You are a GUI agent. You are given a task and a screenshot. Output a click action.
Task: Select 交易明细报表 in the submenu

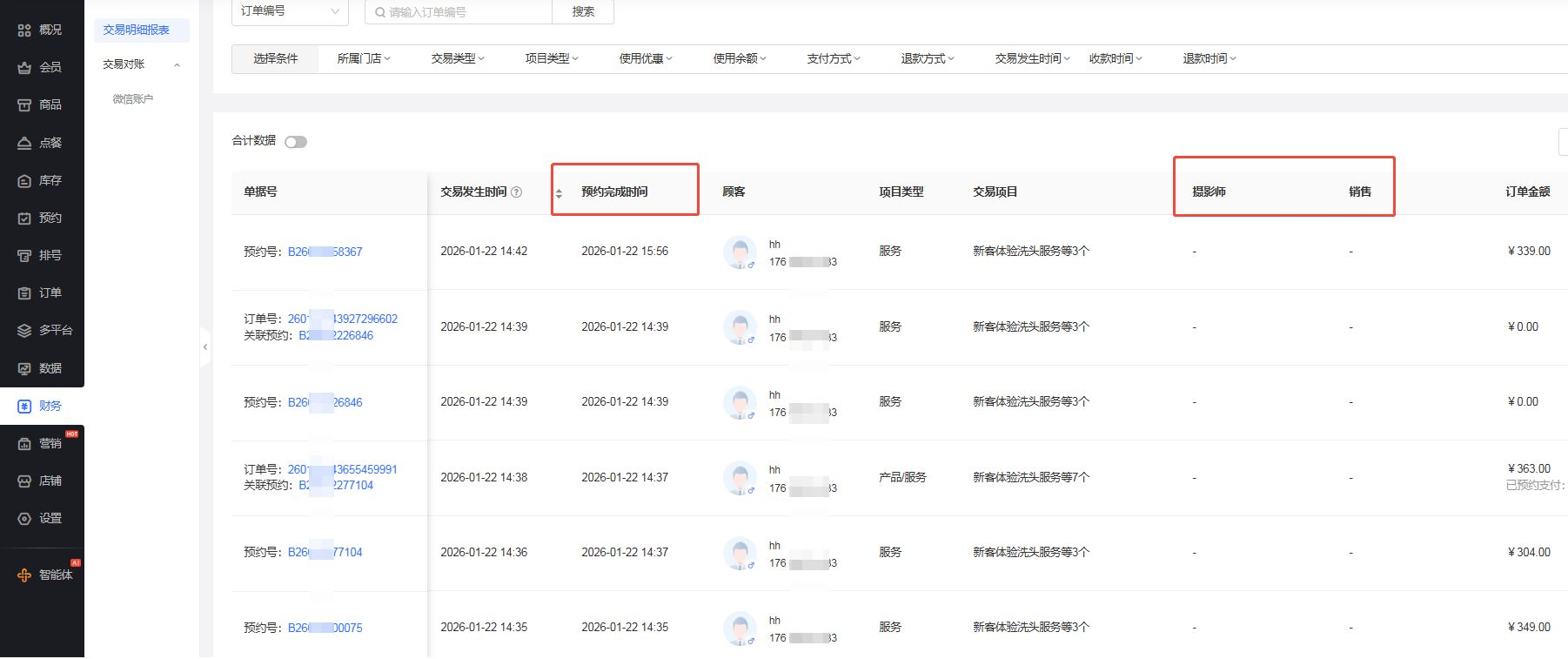136,30
